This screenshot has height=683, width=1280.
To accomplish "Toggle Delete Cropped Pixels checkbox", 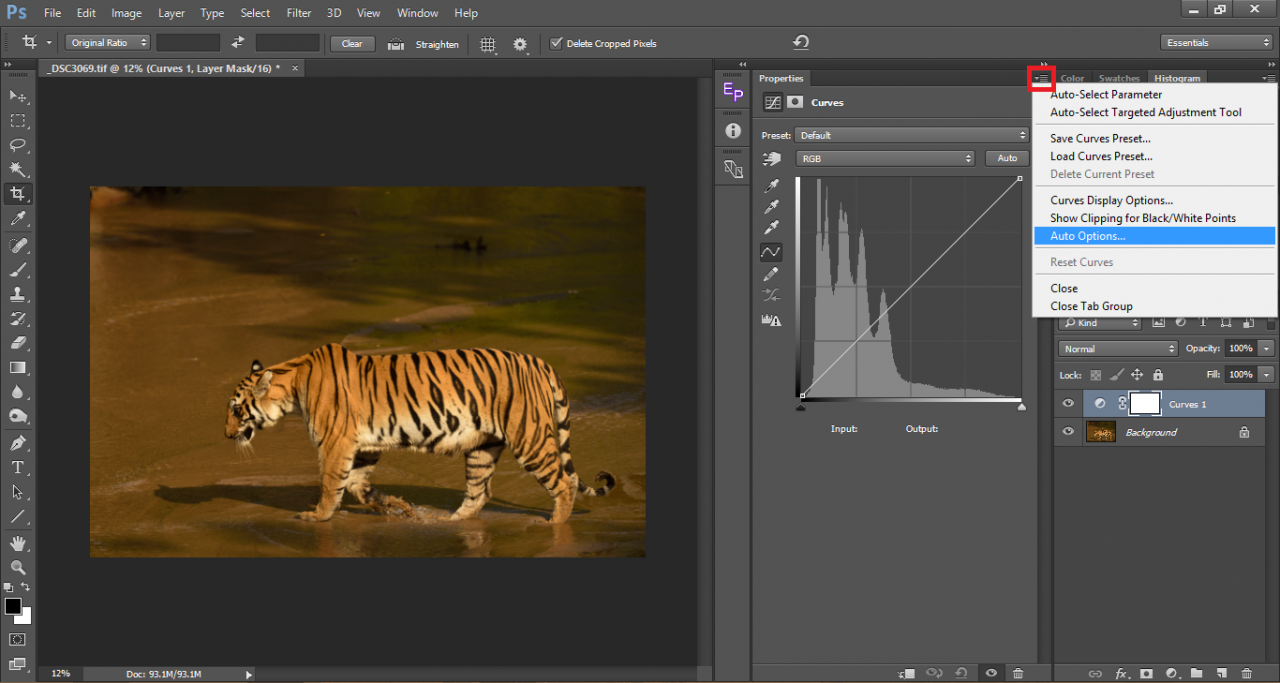I will (x=557, y=43).
